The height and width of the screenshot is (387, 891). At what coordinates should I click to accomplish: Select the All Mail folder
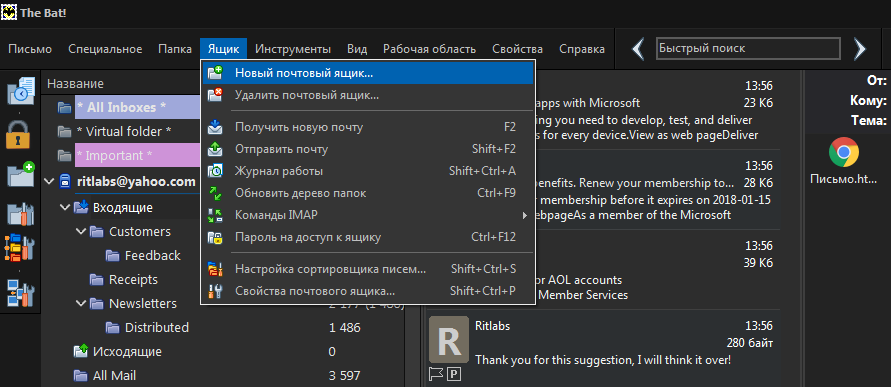click(115, 376)
